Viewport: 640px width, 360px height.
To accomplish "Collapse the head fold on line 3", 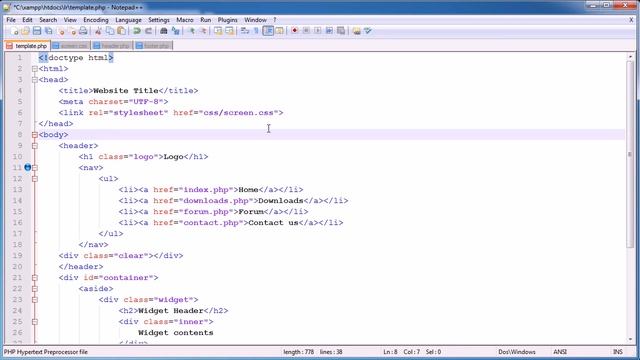I will coord(35,80).
